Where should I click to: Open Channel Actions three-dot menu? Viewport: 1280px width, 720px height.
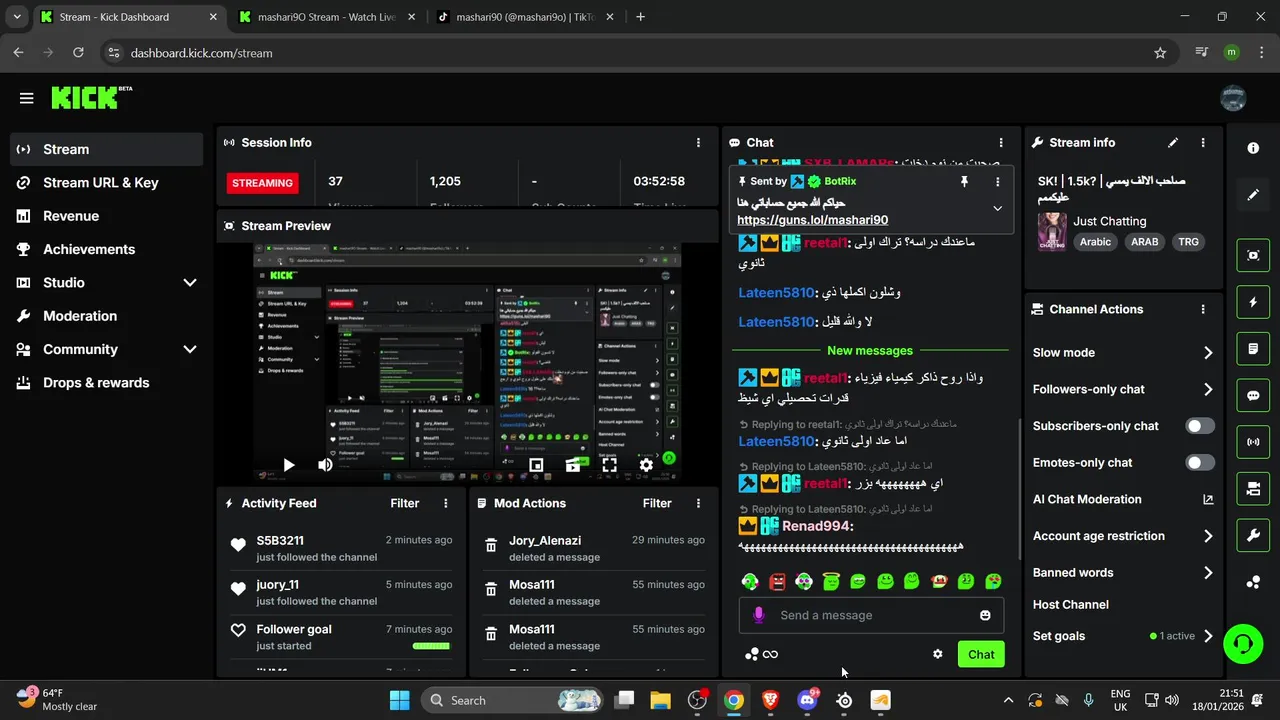pos(1203,310)
